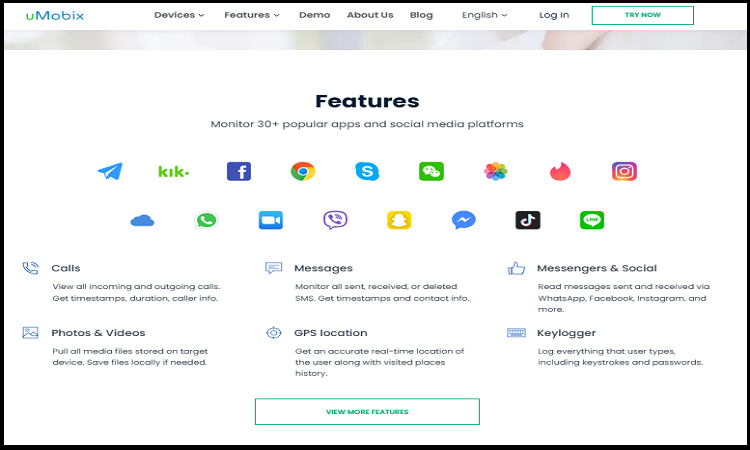750x450 pixels.
Task: Click the uMobix logo
Action: [55, 15]
